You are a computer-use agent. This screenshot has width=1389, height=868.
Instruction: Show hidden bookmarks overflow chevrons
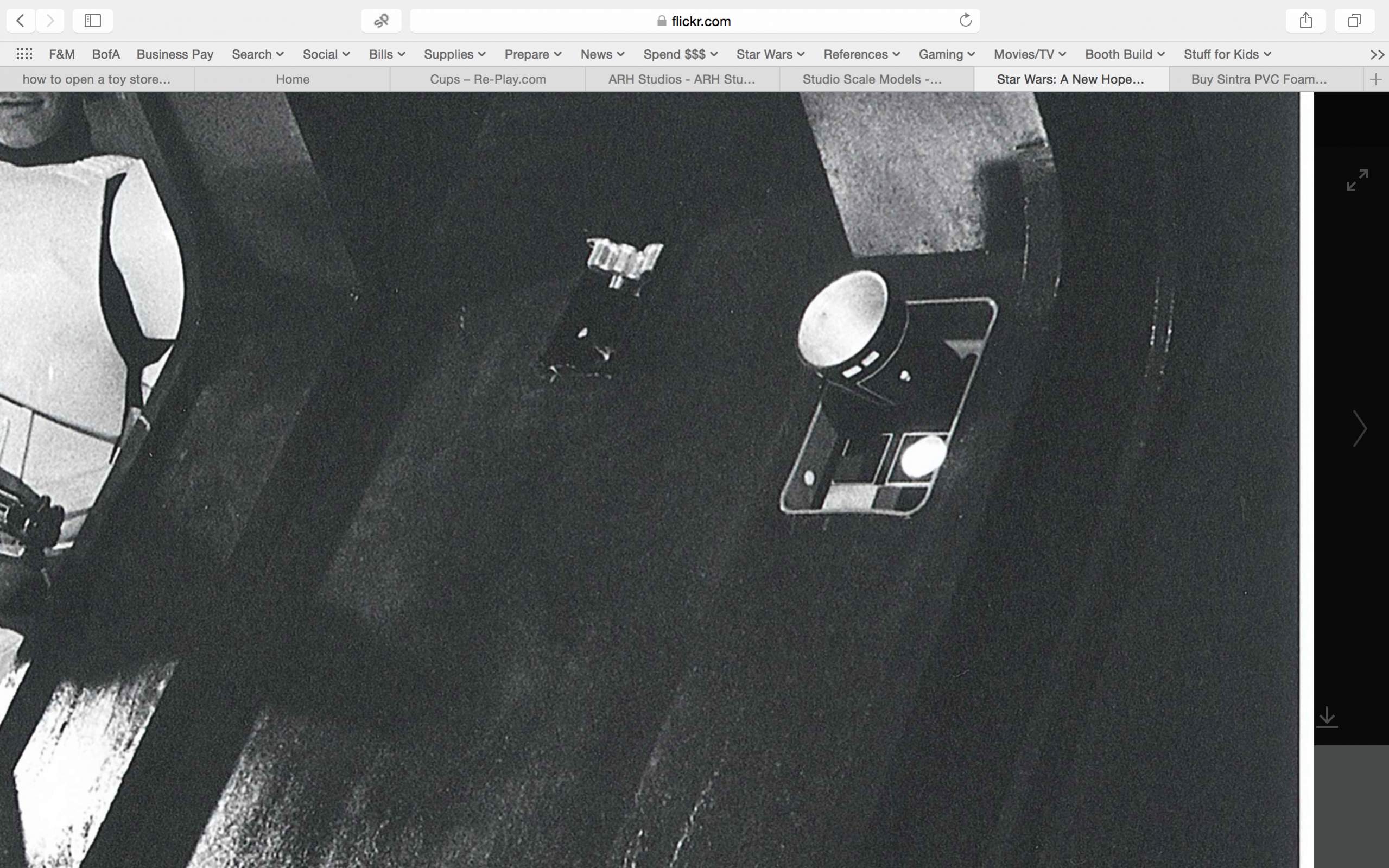tap(1377, 54)
